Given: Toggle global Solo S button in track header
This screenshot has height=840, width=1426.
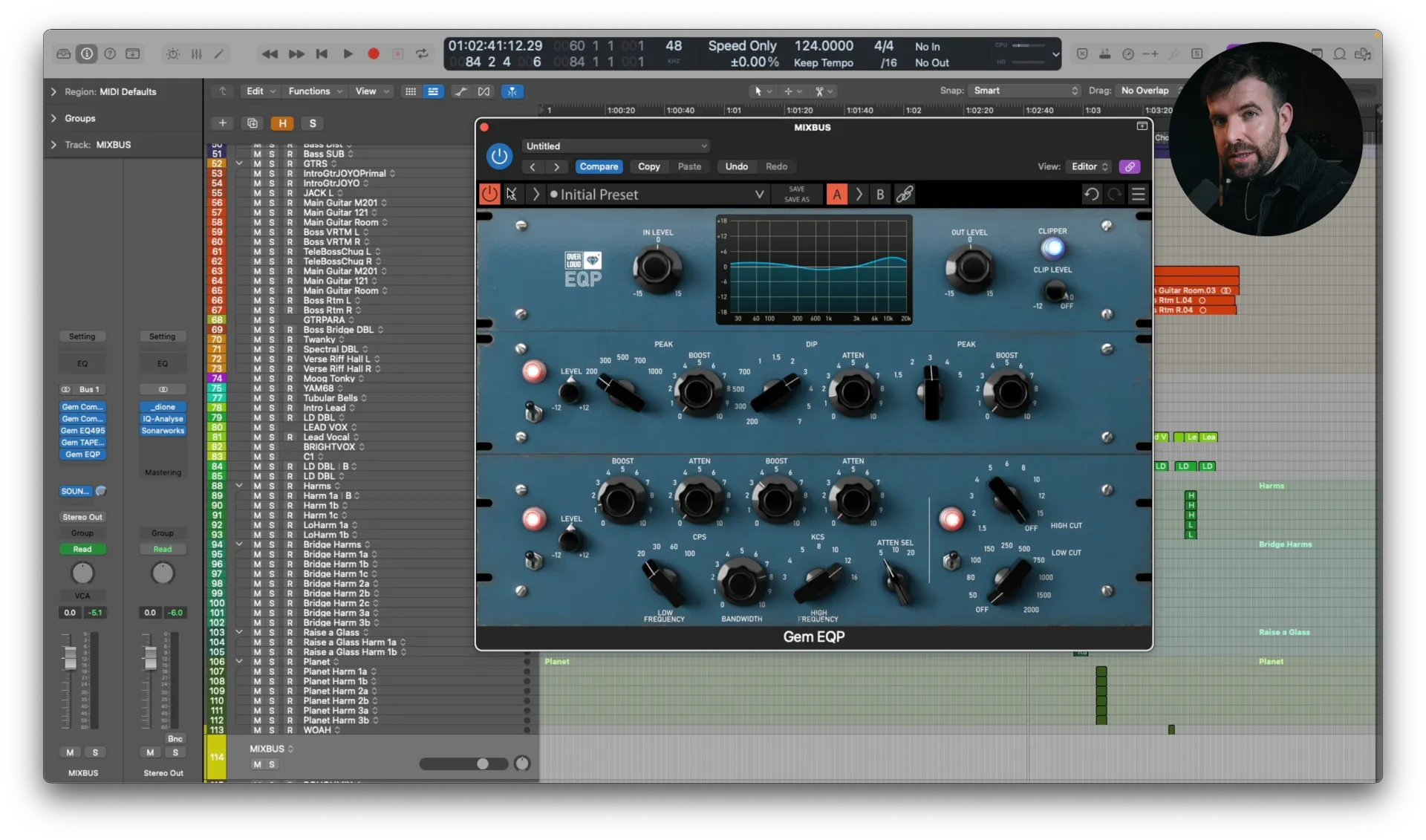Looking at the screenshot, I should [313, 123].
